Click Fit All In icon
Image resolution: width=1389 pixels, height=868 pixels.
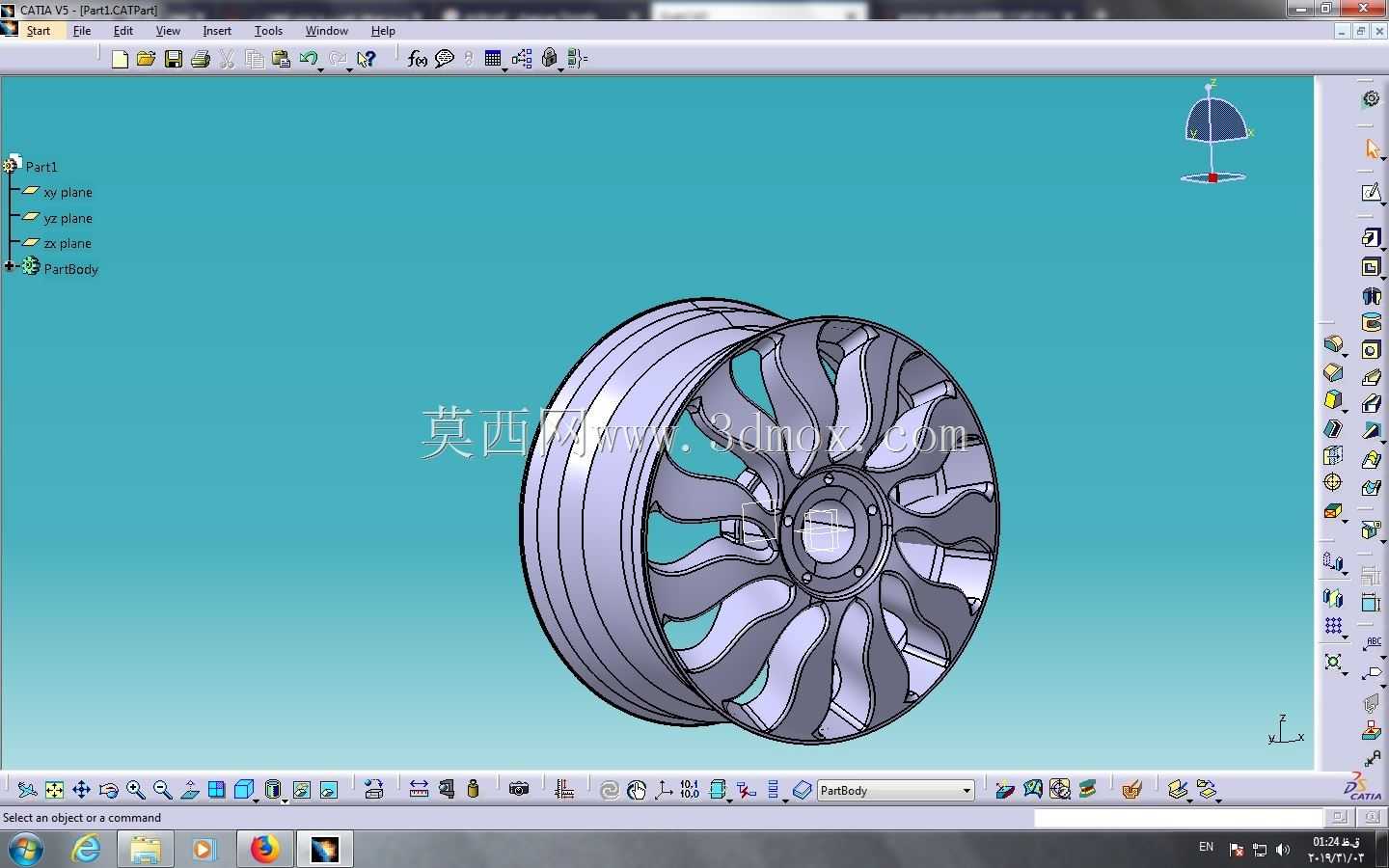(54, 790)
